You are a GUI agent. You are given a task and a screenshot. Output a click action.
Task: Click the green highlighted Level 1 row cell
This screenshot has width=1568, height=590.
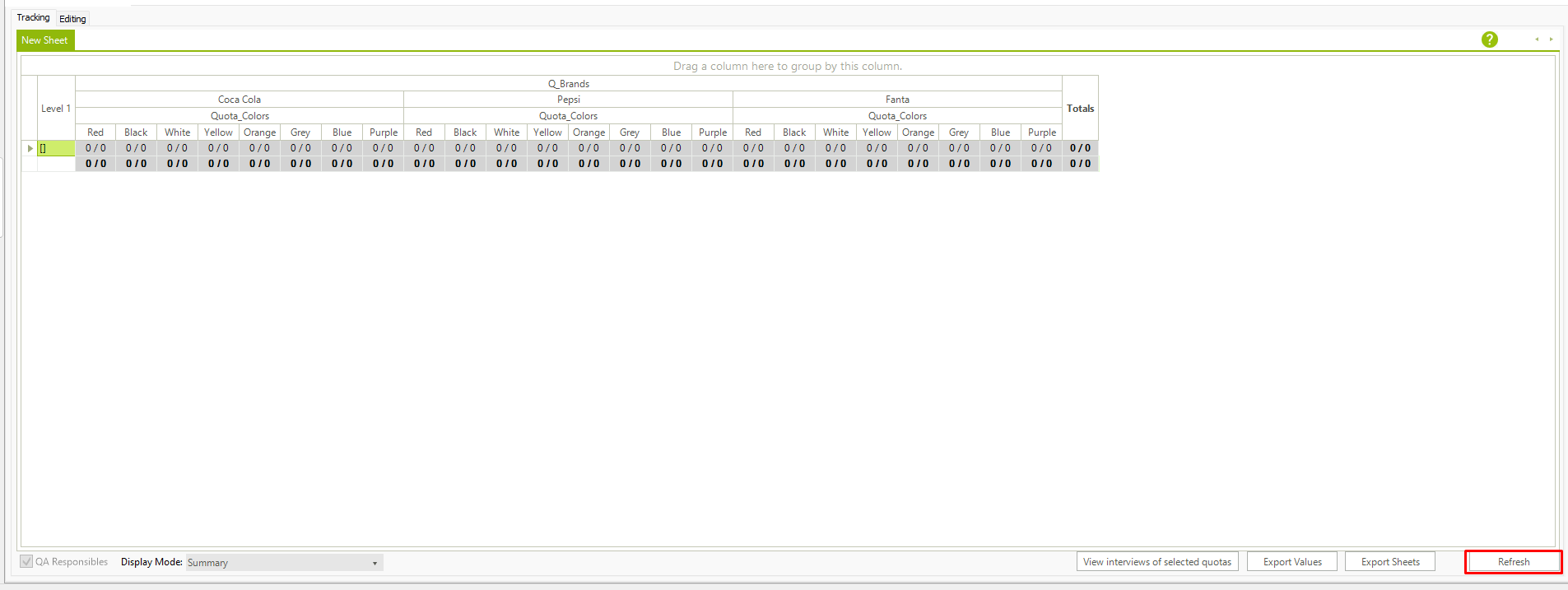[x=56, y=148]
